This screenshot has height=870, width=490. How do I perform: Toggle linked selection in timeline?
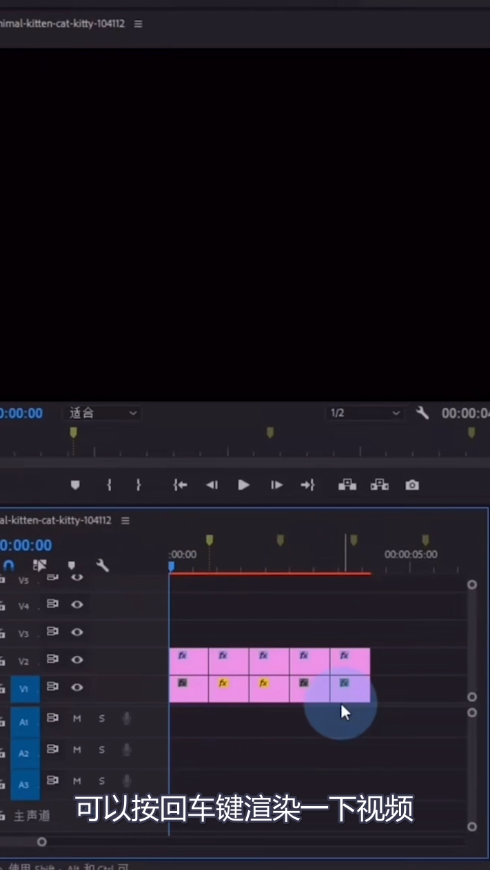click(x=39, y=565)
